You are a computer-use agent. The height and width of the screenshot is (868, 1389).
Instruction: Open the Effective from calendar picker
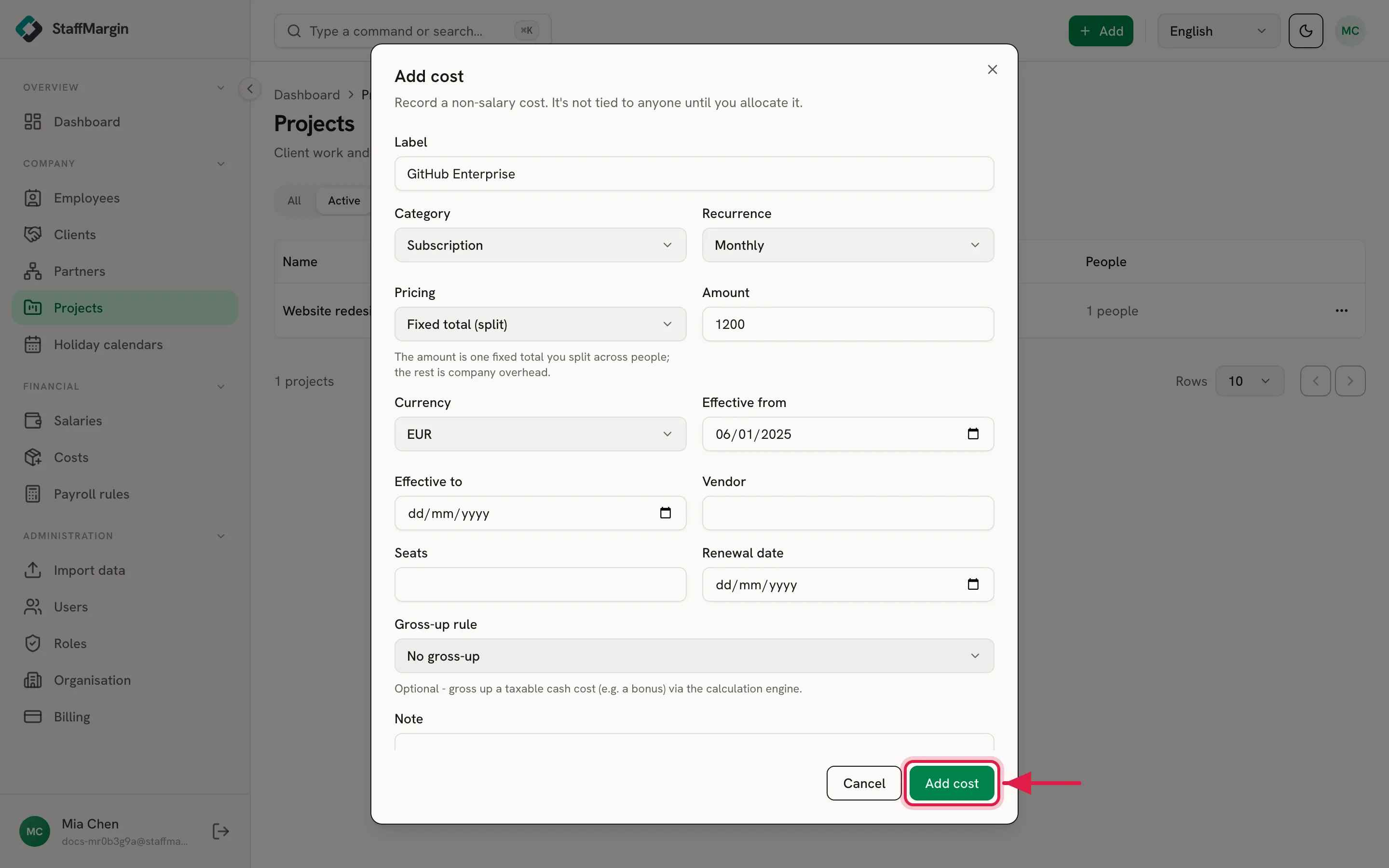click(x=973, y=434)
